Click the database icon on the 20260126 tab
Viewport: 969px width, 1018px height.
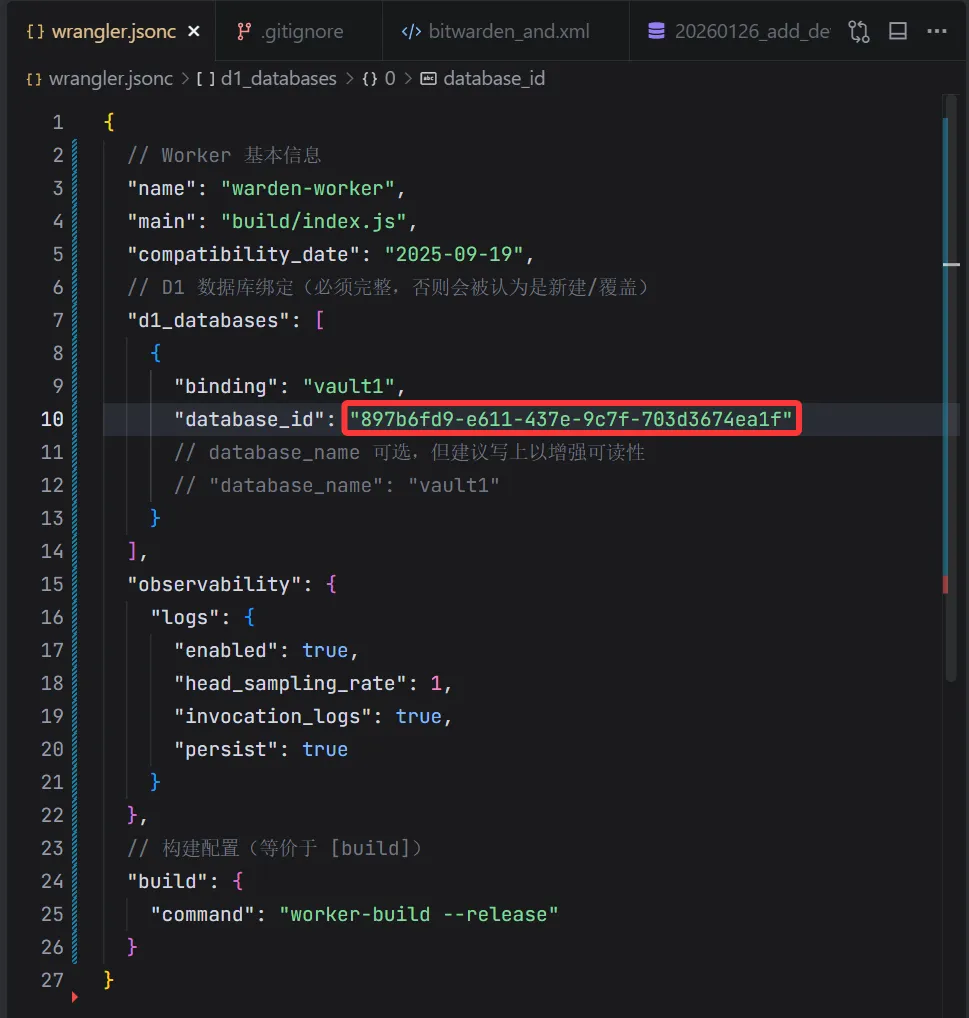[x=656, y=31]
